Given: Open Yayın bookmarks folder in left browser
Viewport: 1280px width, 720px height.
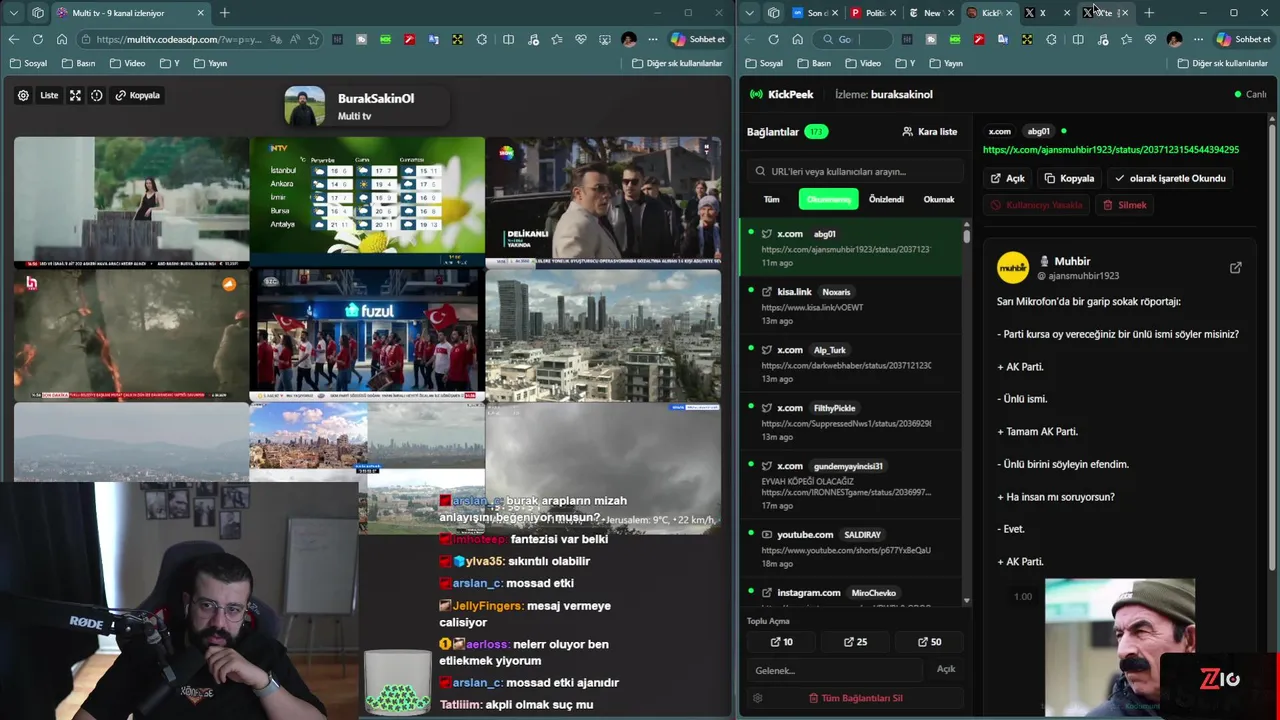Looking at the screenshot, I should [x=209, y=63].
